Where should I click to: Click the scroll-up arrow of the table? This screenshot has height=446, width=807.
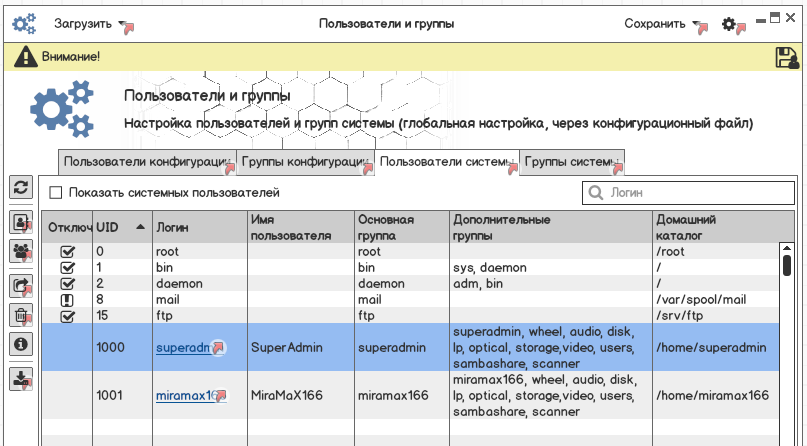pyautogui.click(x=786, y=248)
